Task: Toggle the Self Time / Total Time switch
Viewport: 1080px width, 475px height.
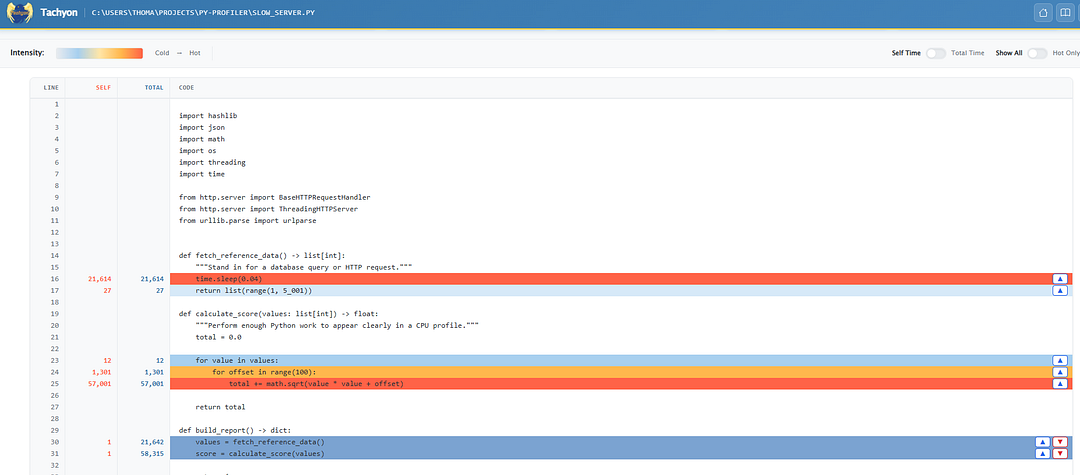Action: pyautogui.click(x=935, y=53)
